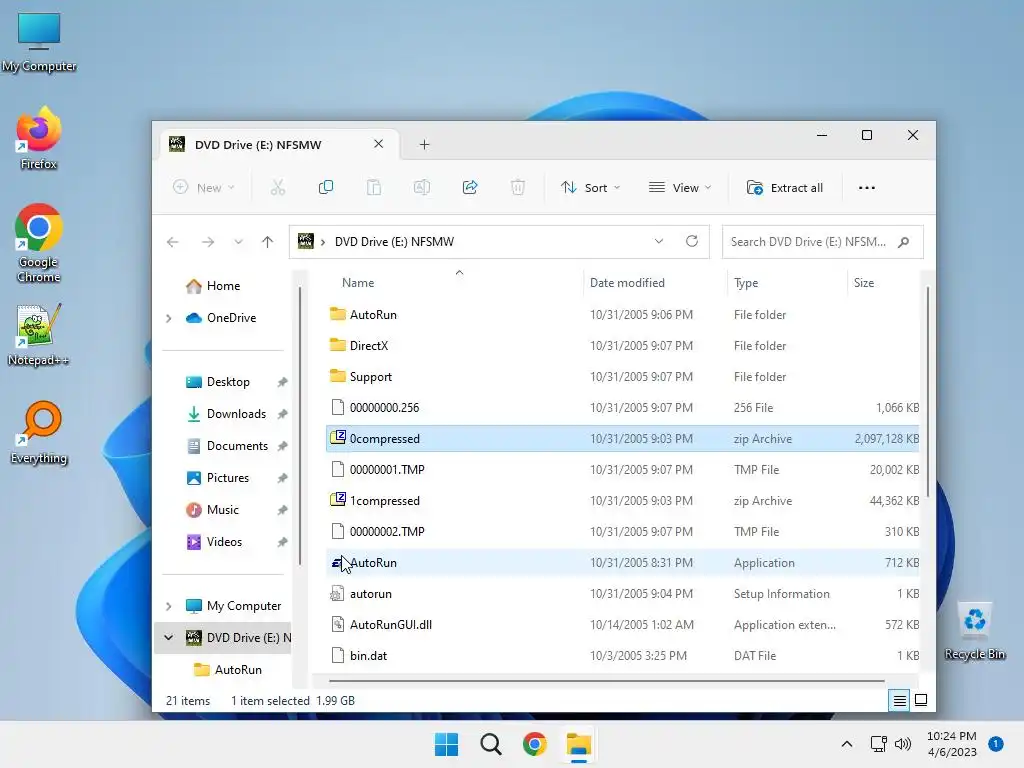Screen dimensions: 1024x768
Task: Open Videos quick access item
Action: pos(224,542)
